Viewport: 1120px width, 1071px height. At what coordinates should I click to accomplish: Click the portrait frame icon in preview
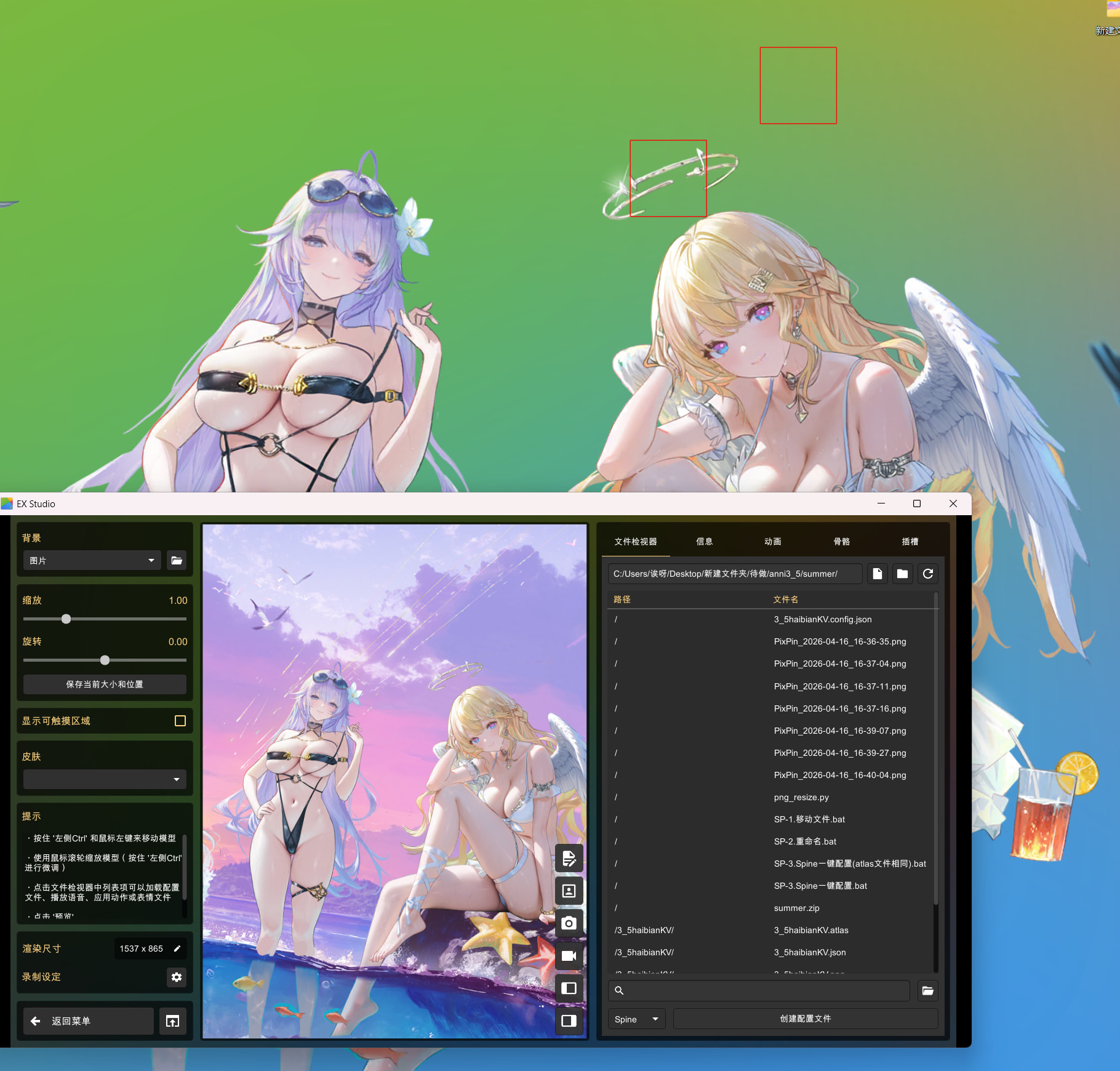(x=569, y=891)
